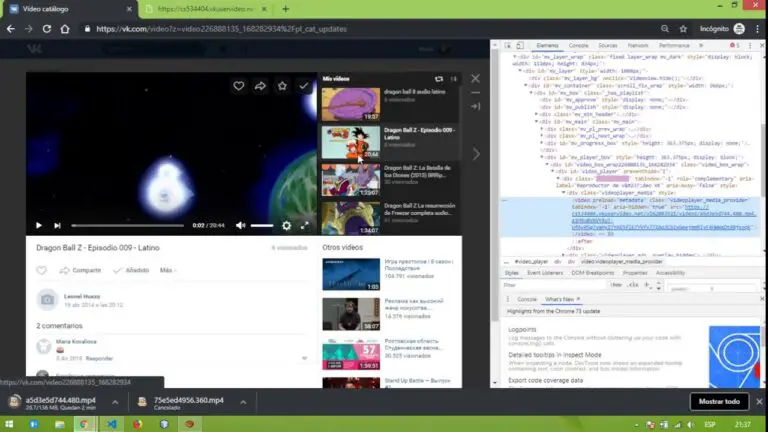Switch to the vkuservideo browser tab

coord(206,9)
